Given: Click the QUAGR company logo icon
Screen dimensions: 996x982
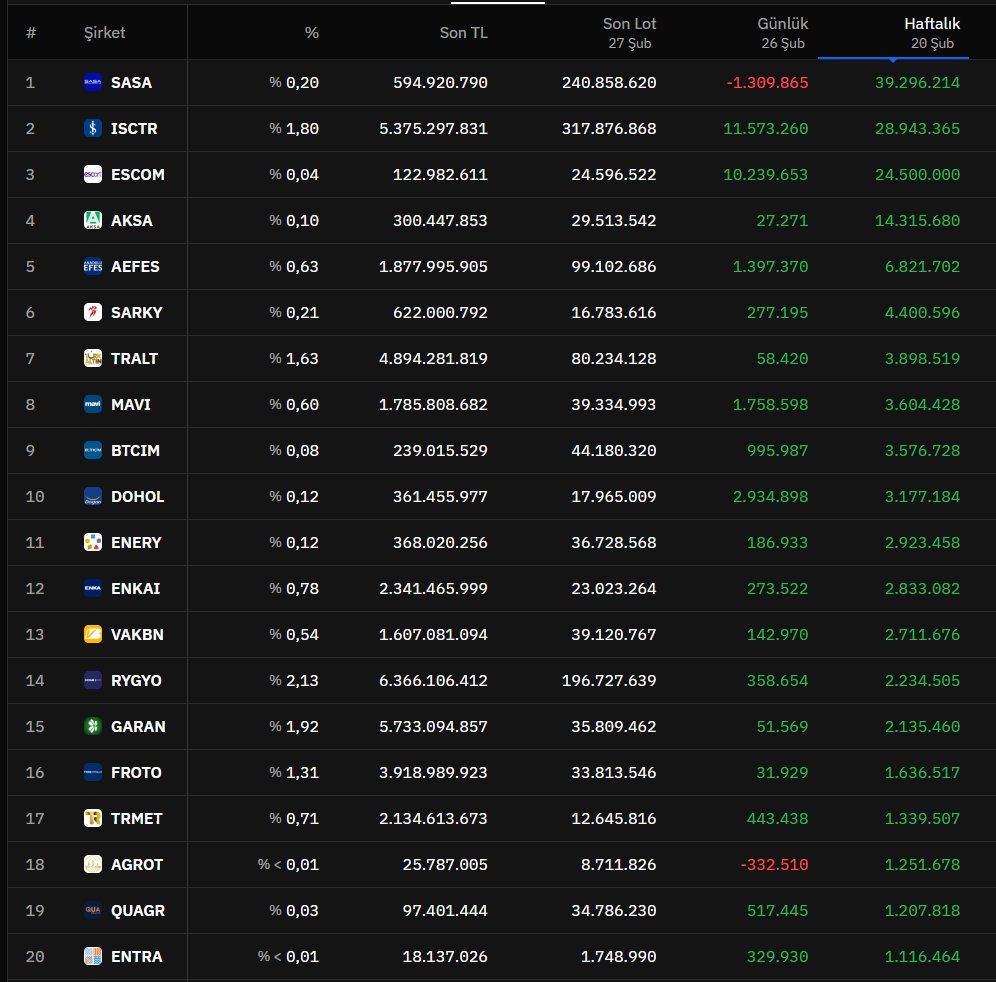Looking at the screenshot, I should (x=93, y=910).
